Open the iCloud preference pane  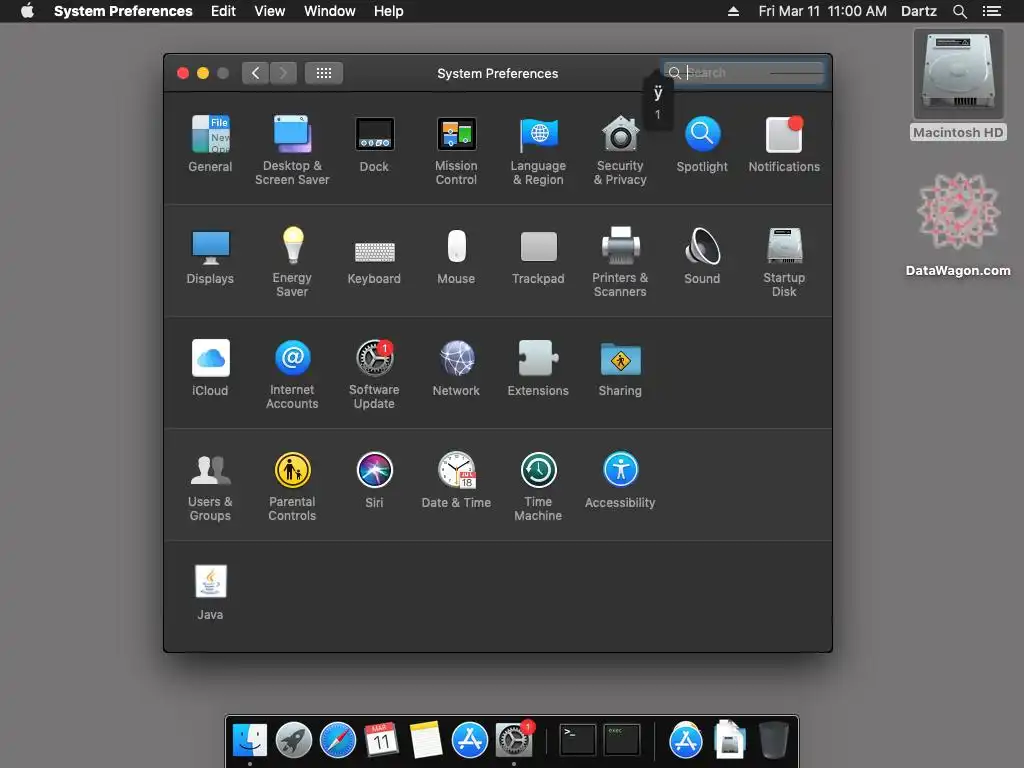click(x=210, y=368)
